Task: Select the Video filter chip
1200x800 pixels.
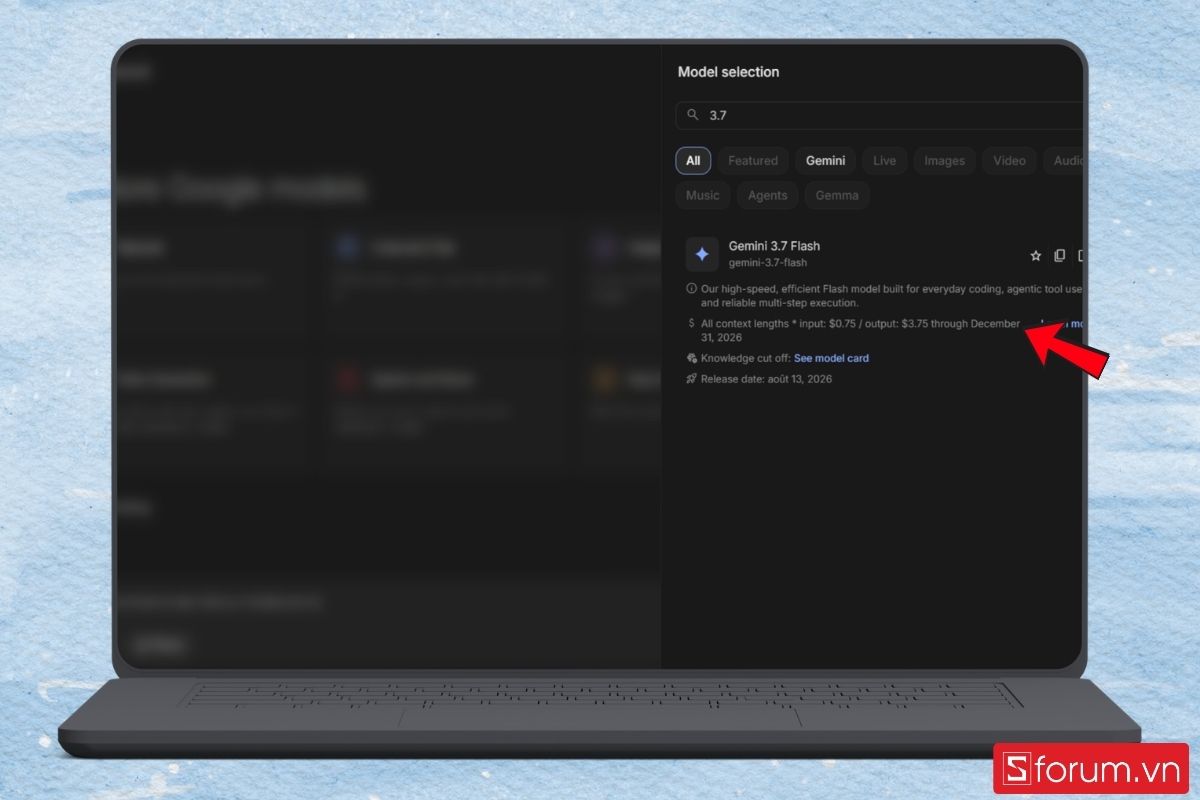Action: (x=1010, y=161)
